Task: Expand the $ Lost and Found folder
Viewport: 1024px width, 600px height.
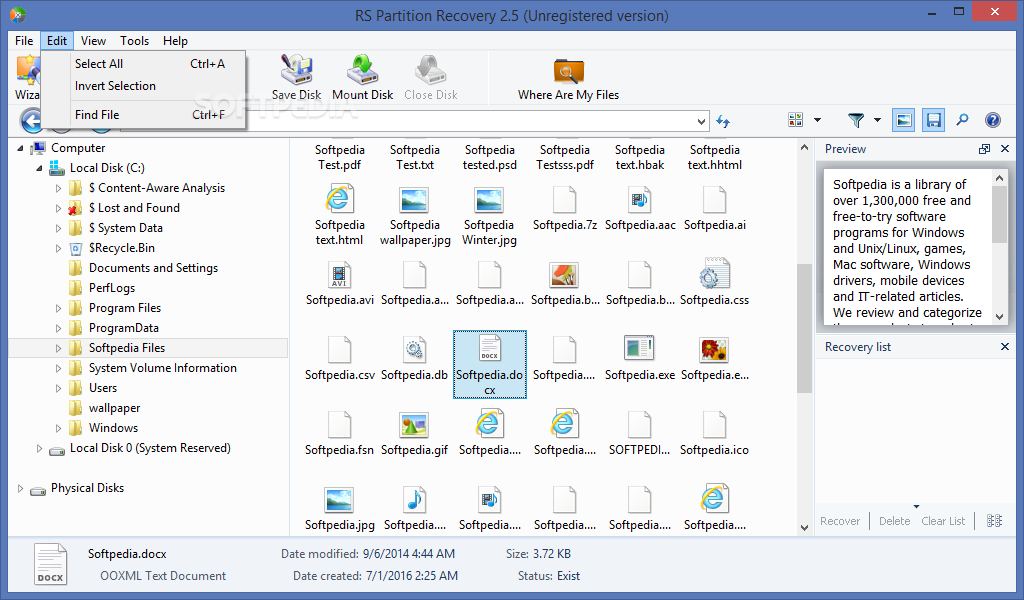Action: 58,209
